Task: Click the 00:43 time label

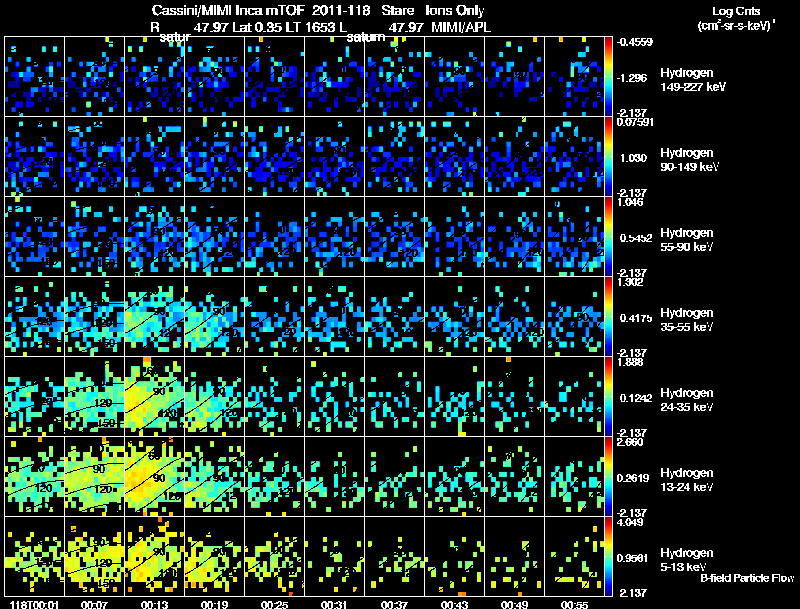Action: 454,604
